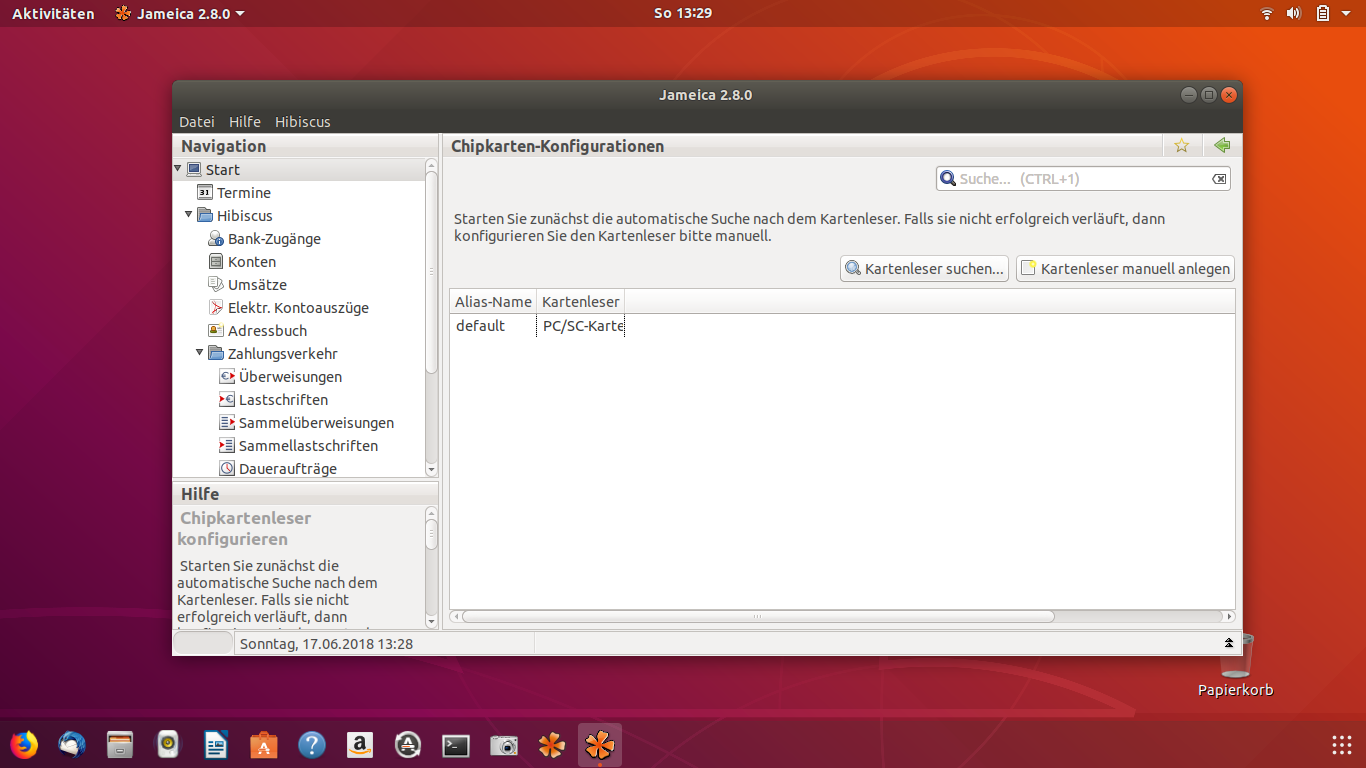Click the Überweisungen icon
The width and height of the screenshot is (1366, 768).
227,377
